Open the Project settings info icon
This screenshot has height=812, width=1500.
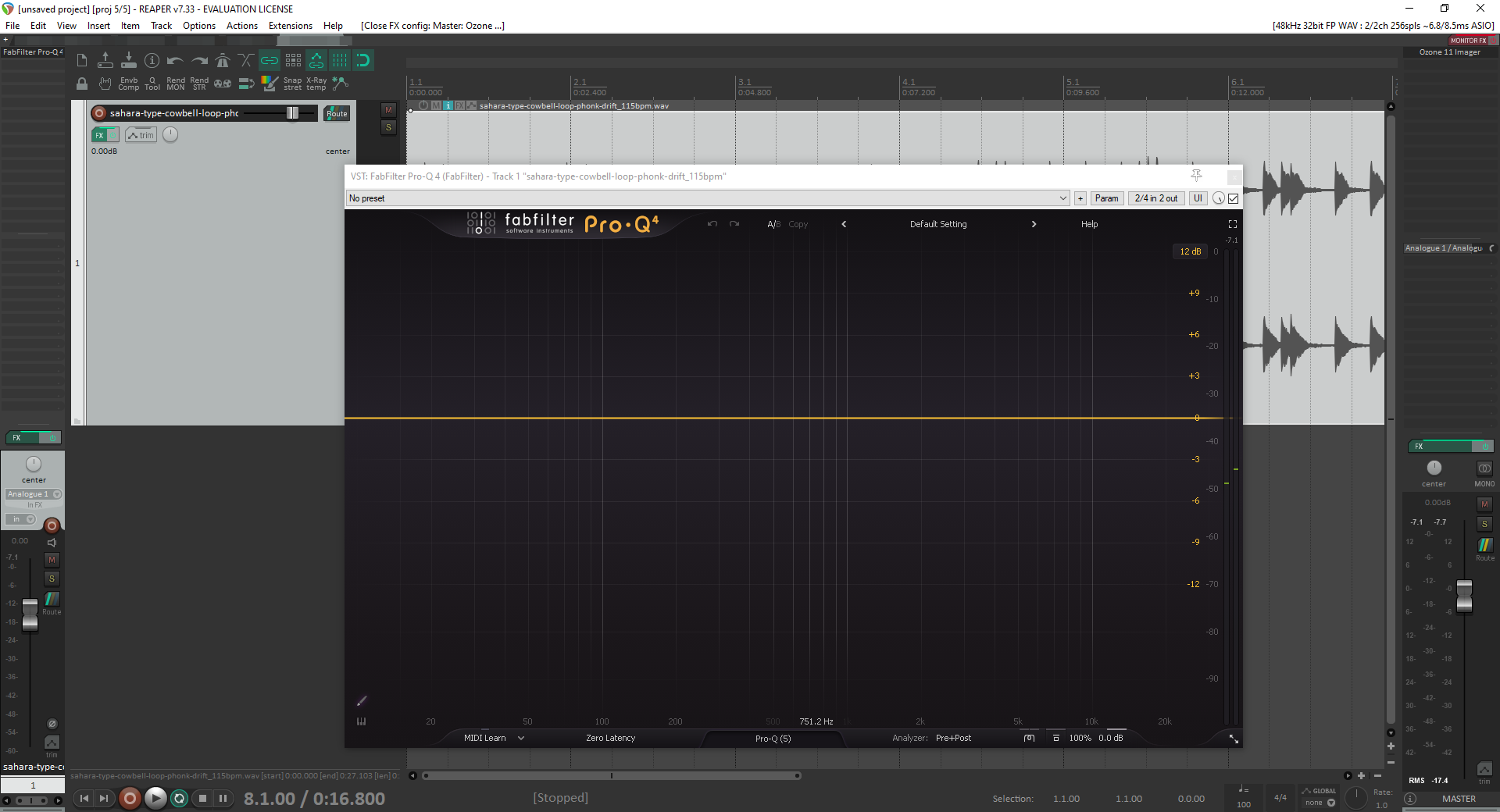coord(152,60)
